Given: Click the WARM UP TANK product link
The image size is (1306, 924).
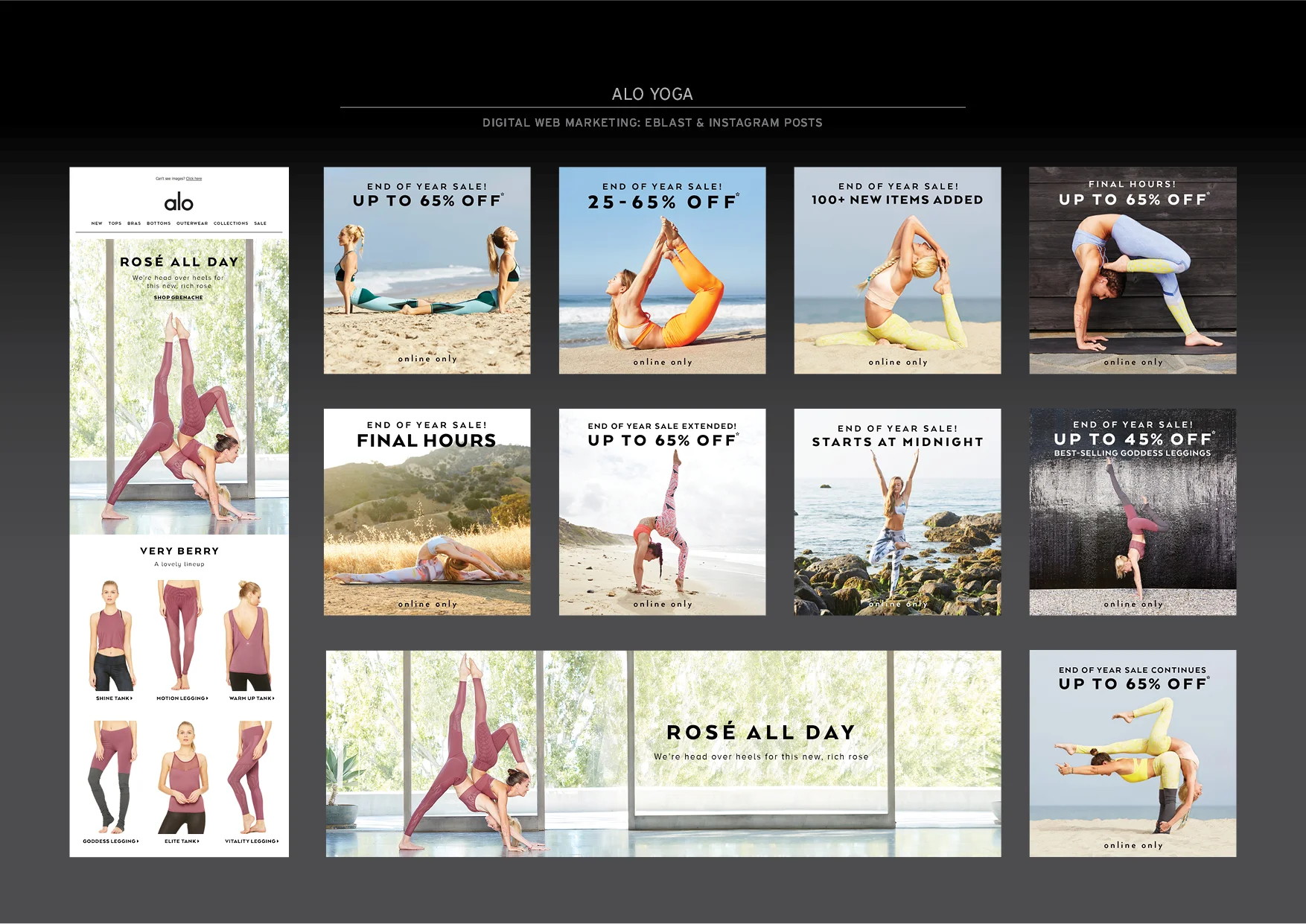Looking at the screenshot, I should [252, 698].
